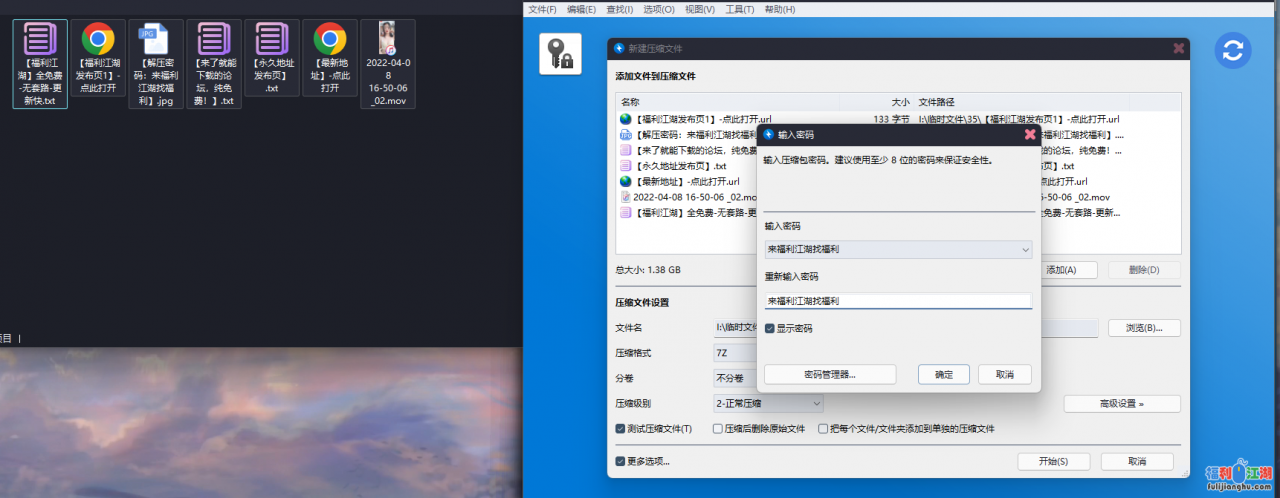Select the 解压密码 JPG file on desktop

tap(156, 64)
